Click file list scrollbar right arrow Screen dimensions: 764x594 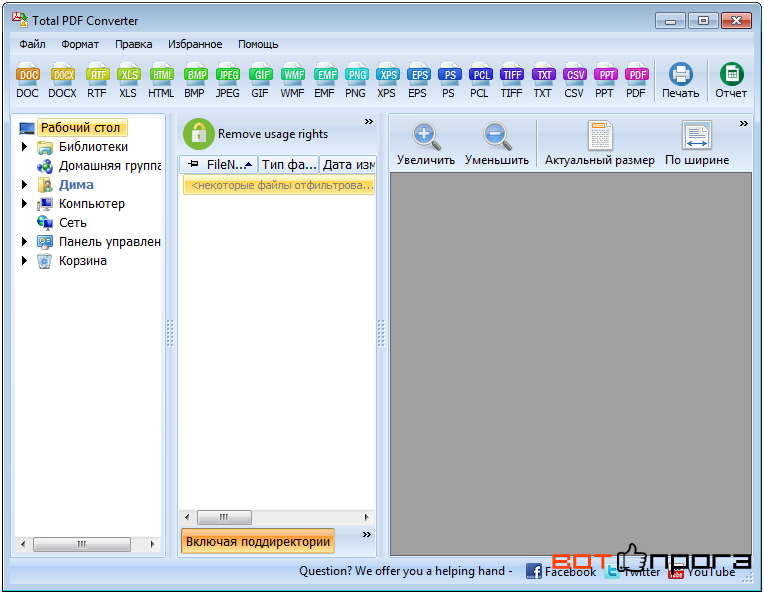pos(366,517)
